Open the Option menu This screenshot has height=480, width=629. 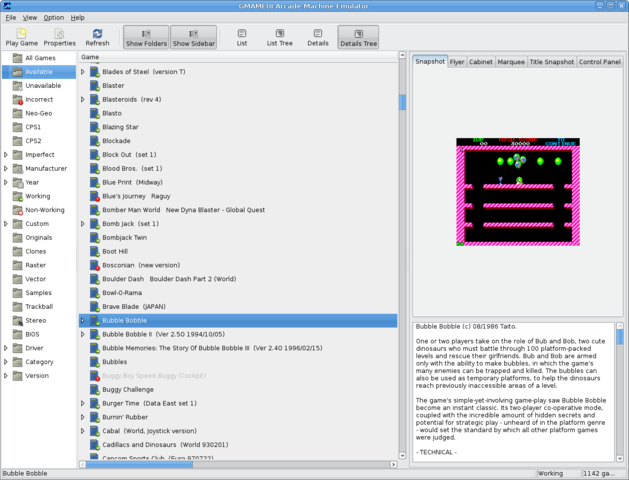[x=53, y=17]
